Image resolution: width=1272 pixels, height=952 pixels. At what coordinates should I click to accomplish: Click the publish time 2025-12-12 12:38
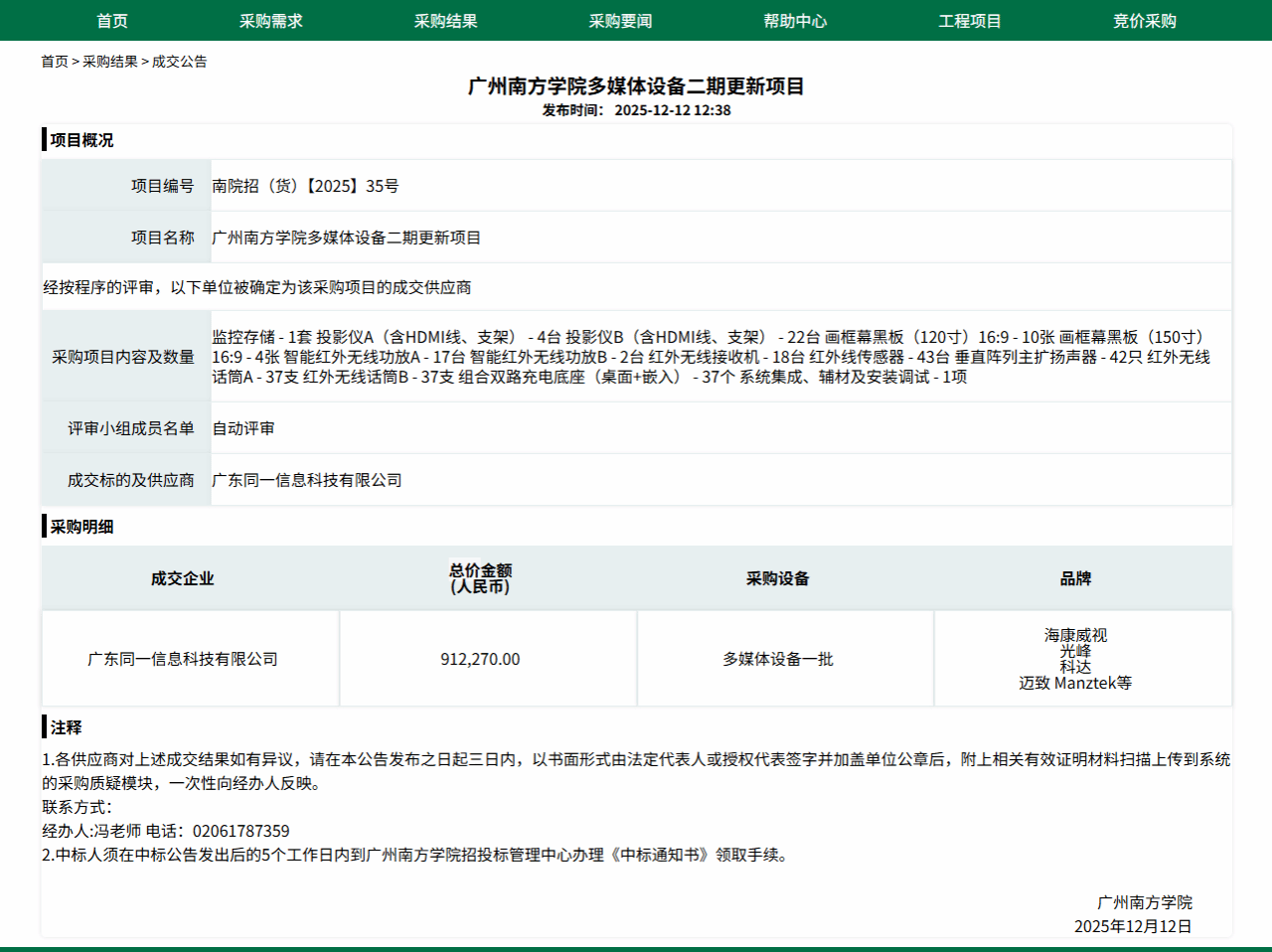pyautogui.click(x=672, y=110)
